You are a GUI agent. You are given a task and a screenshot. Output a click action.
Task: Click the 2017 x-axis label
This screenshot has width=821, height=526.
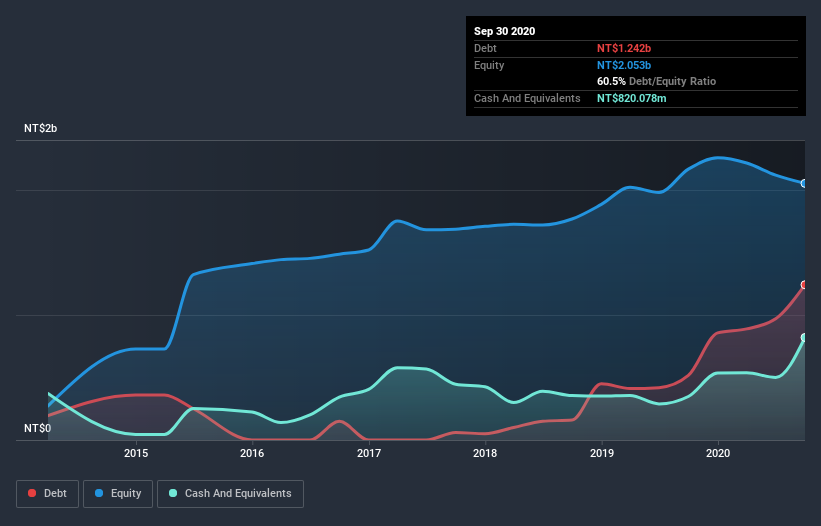coord(369,453)
